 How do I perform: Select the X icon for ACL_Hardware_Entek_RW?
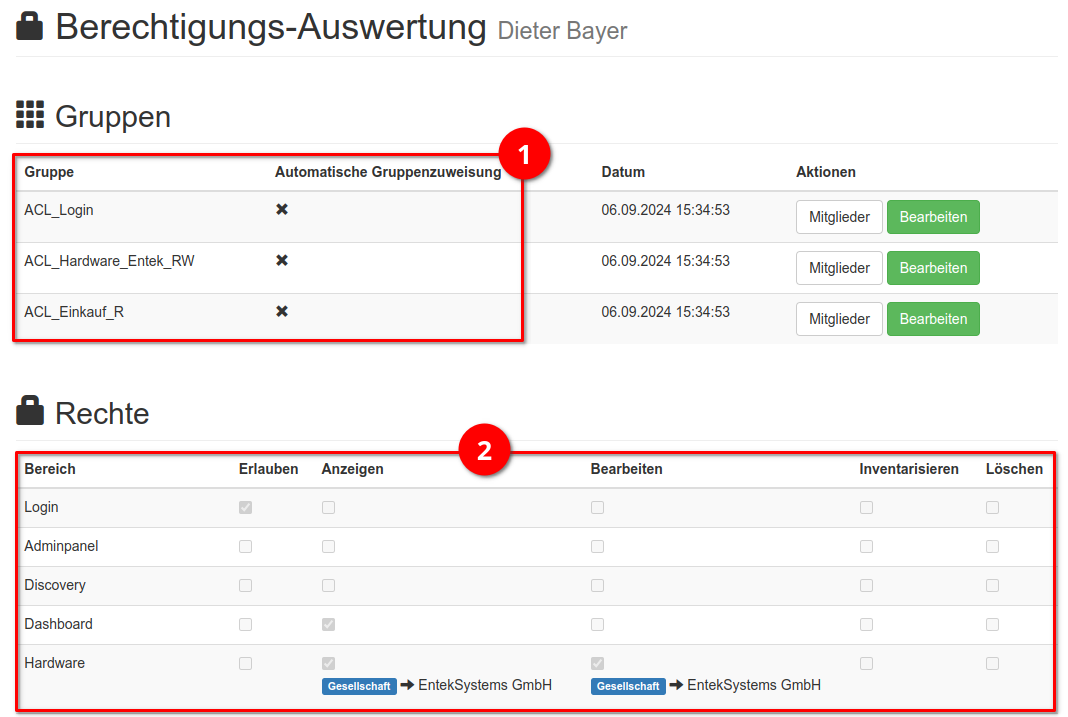pos(281,261)
